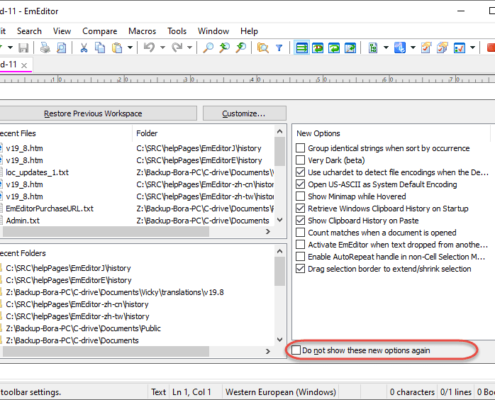
Task: Click the Copy icon in toolbar
Action: [100, 48]
